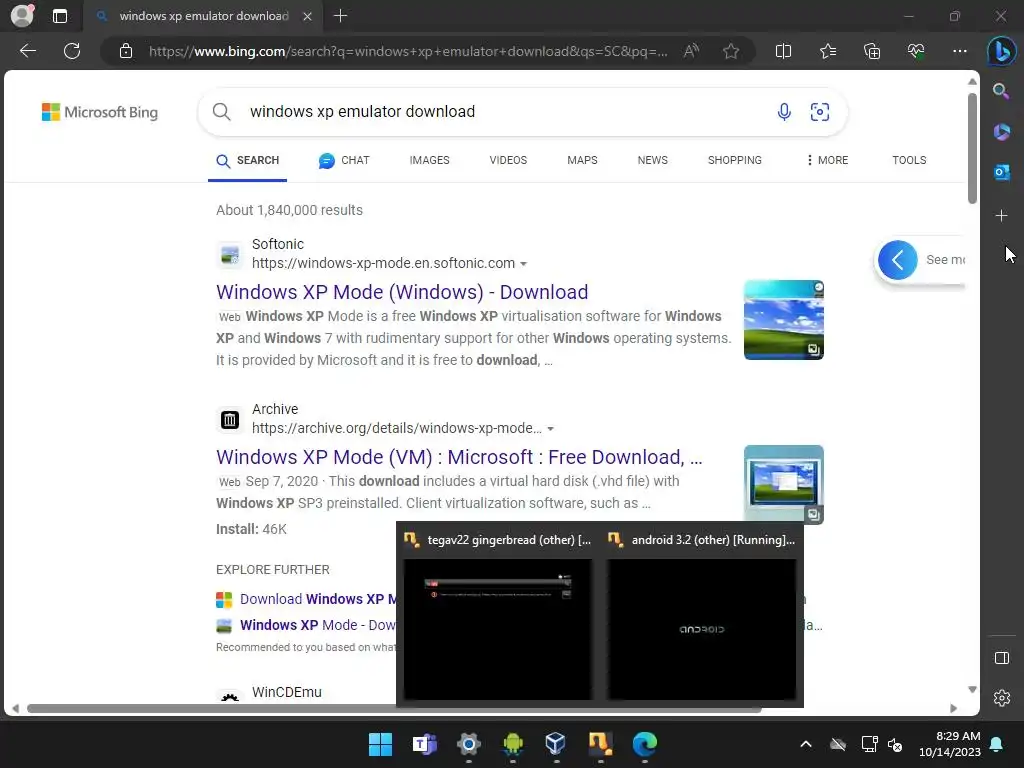Open Windows XP Mode - Dow… explore link
The height and width of the screenshot is (768, 1024).
click(x=317, y=625)
